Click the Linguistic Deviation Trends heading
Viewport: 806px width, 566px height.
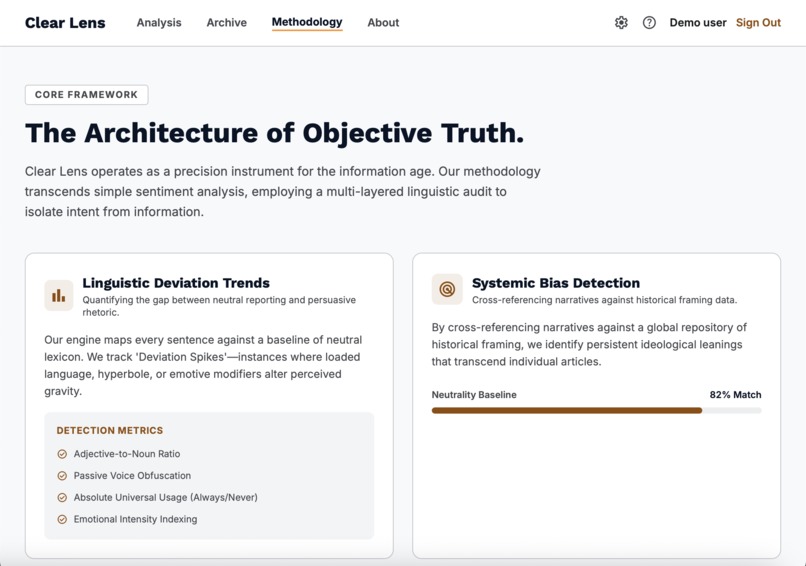point(176,283)
